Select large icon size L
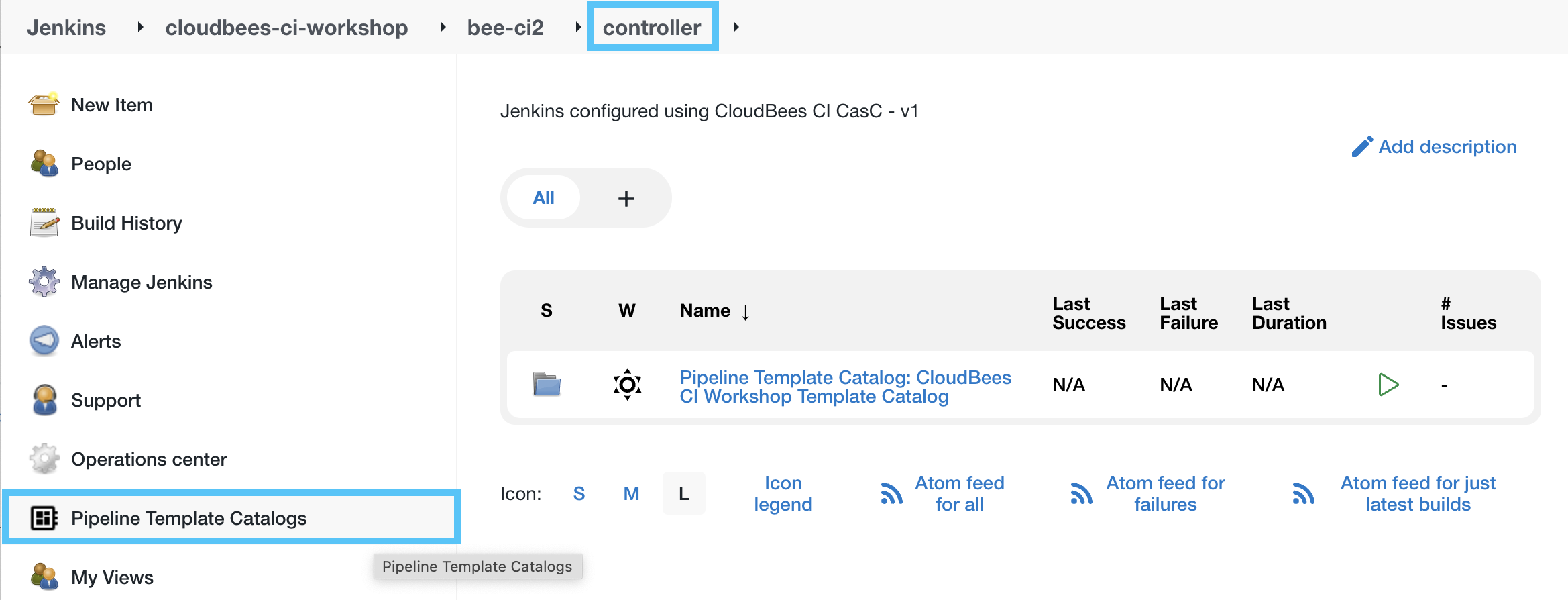This screenshot has height=600, width=1568. pos(683,493)
